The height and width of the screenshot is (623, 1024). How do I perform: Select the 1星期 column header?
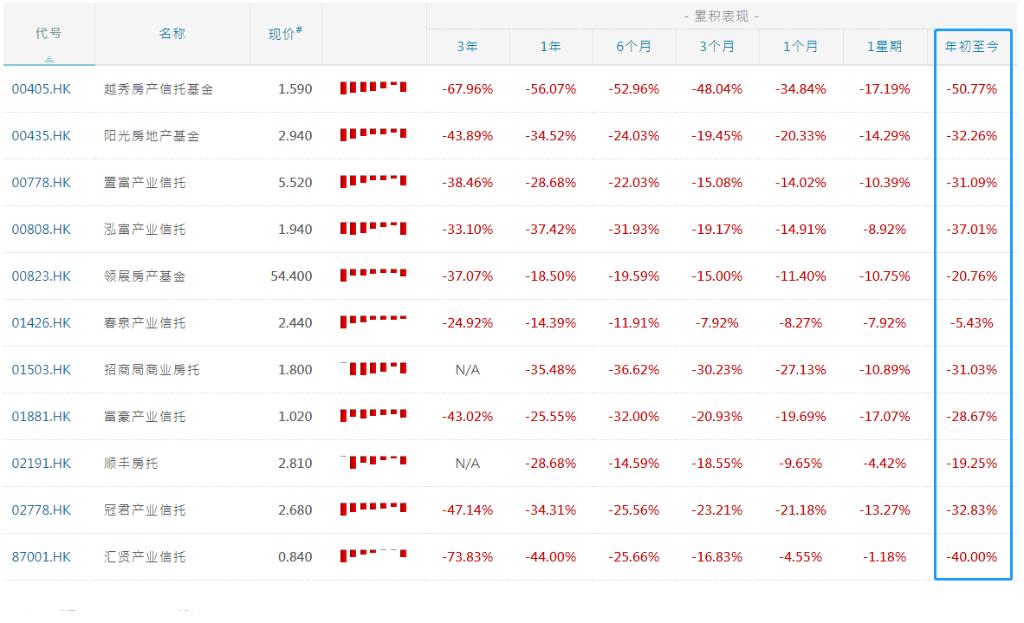coord(884,46)
